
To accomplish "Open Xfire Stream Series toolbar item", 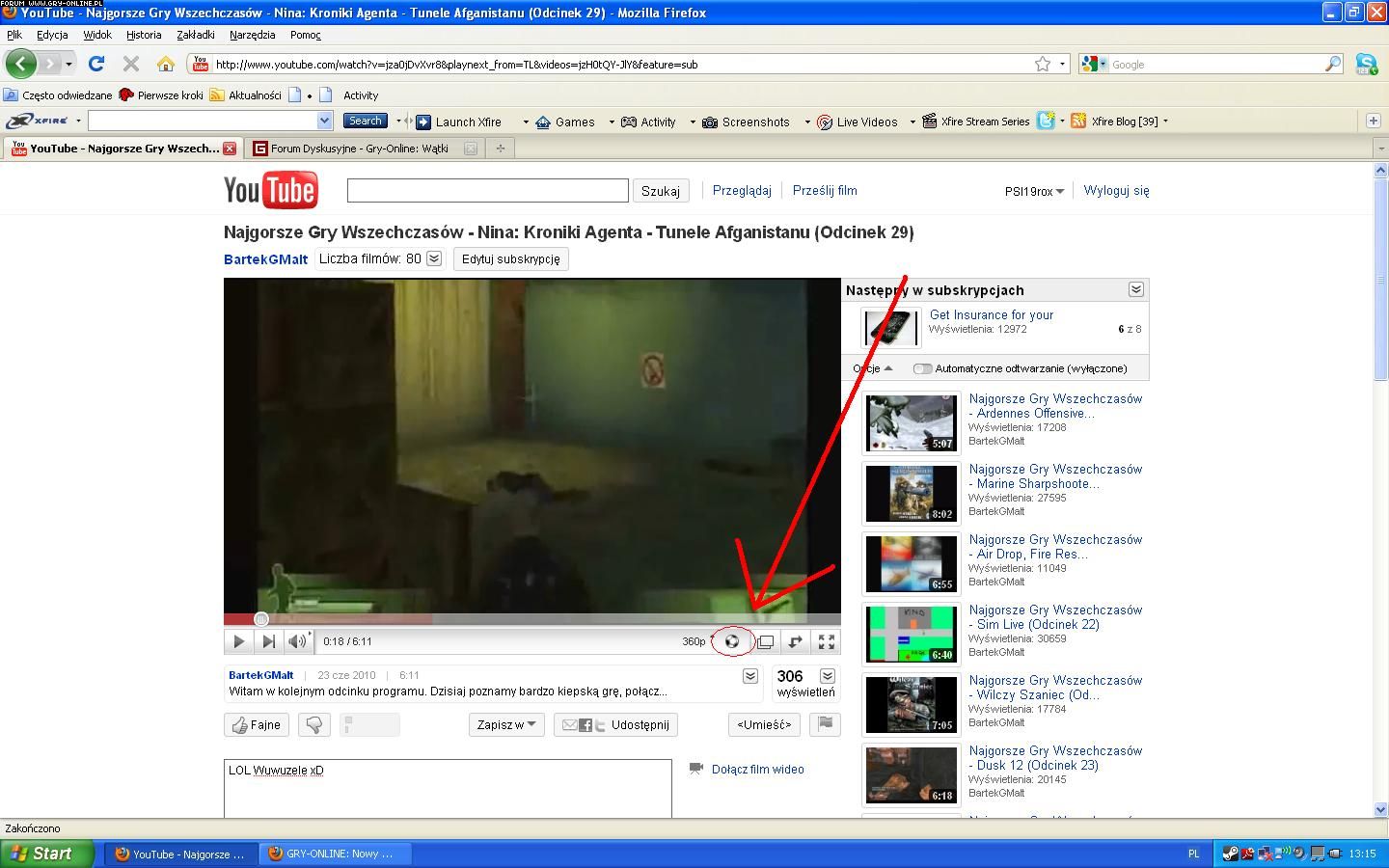I will coord(975,122).
